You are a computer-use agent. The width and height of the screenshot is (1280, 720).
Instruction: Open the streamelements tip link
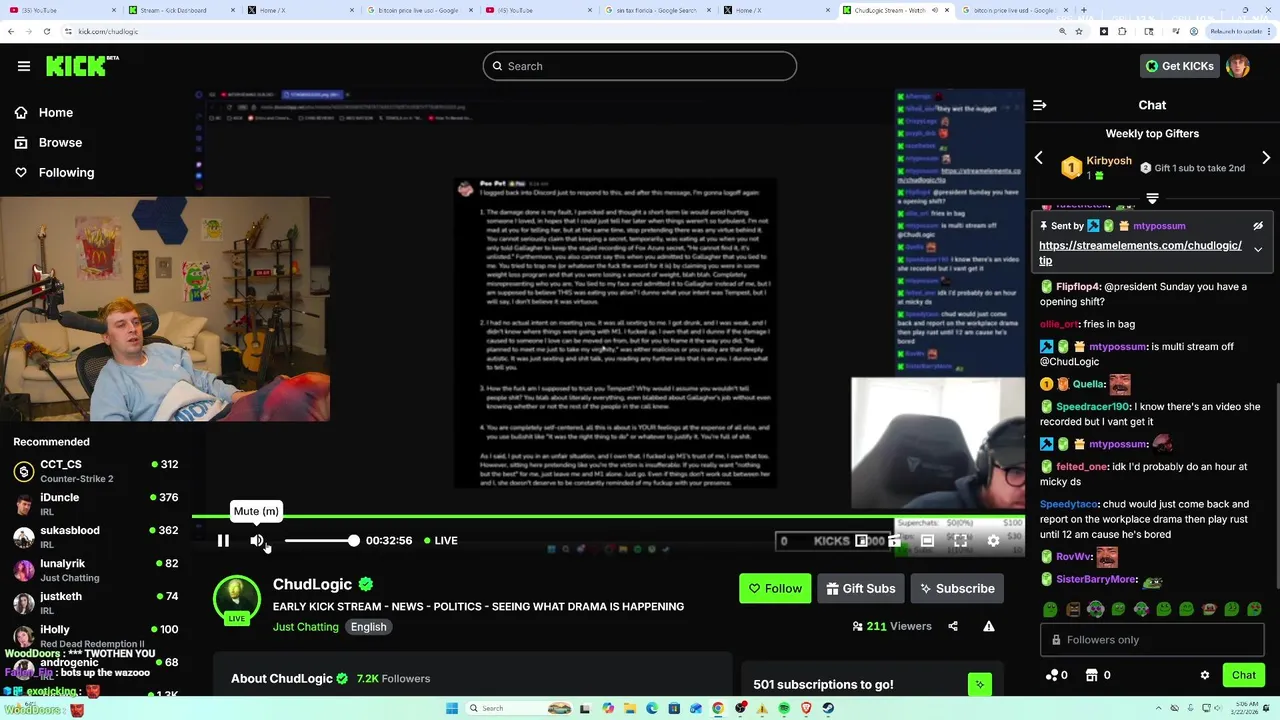coord(1140,253)
